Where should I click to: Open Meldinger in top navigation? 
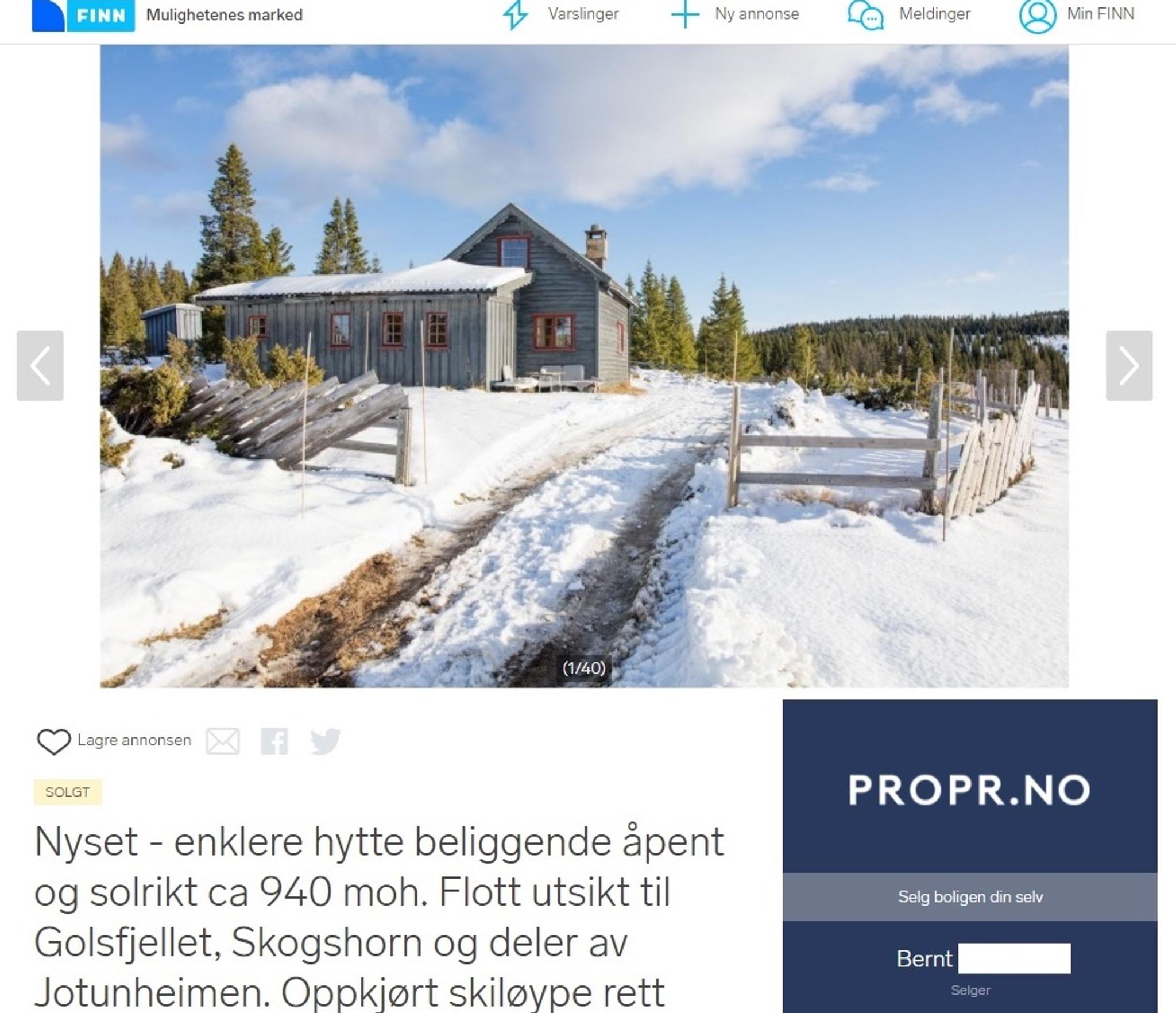pos(934,14)
